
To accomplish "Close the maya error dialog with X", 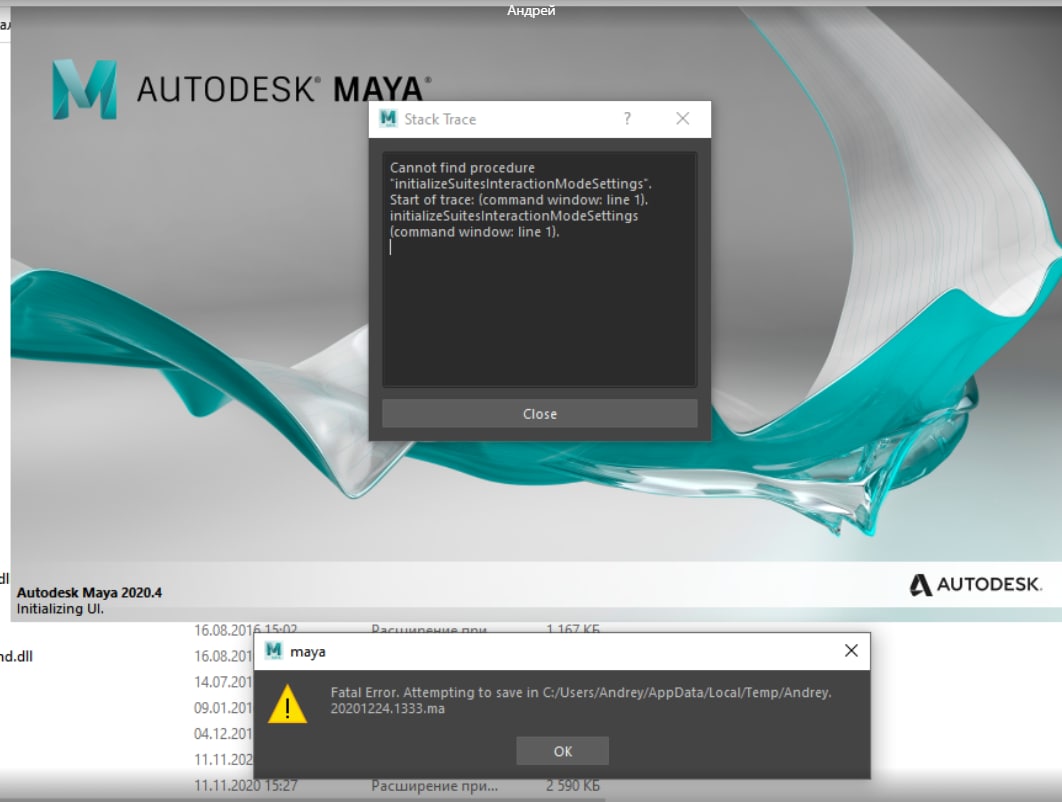I will pyautogui.click(x=851, y=651).
